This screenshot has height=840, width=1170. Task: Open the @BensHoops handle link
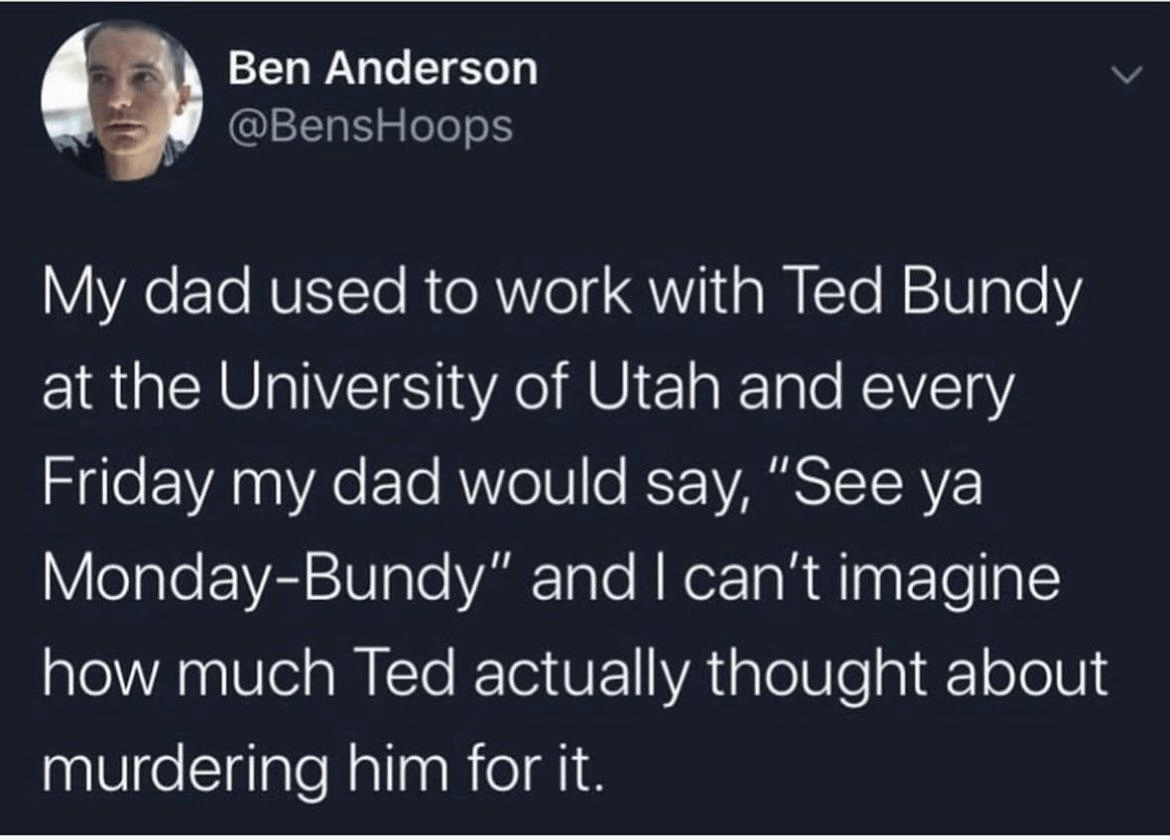pos(371,126)
